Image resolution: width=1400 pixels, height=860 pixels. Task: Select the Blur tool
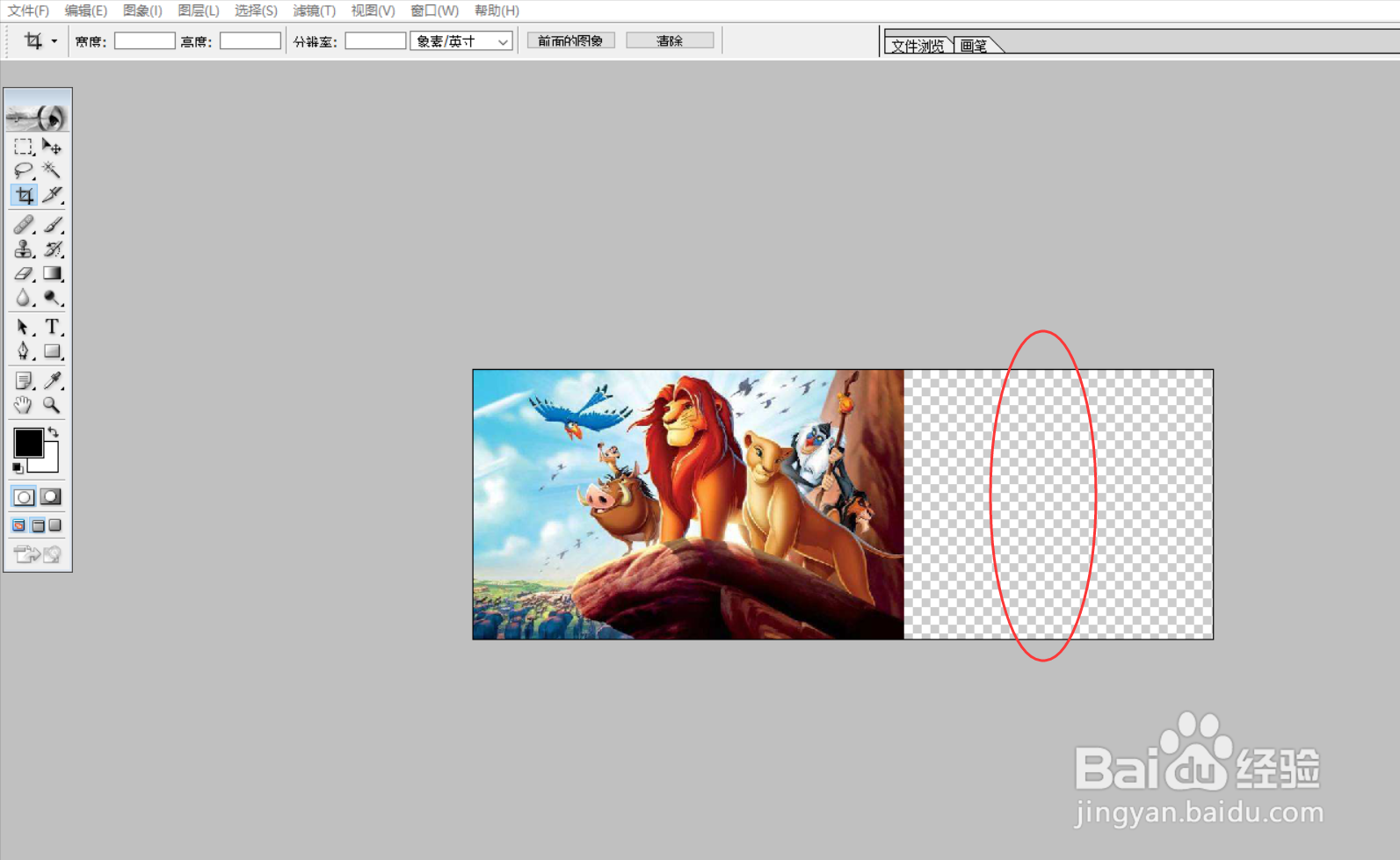pos(24,299)
